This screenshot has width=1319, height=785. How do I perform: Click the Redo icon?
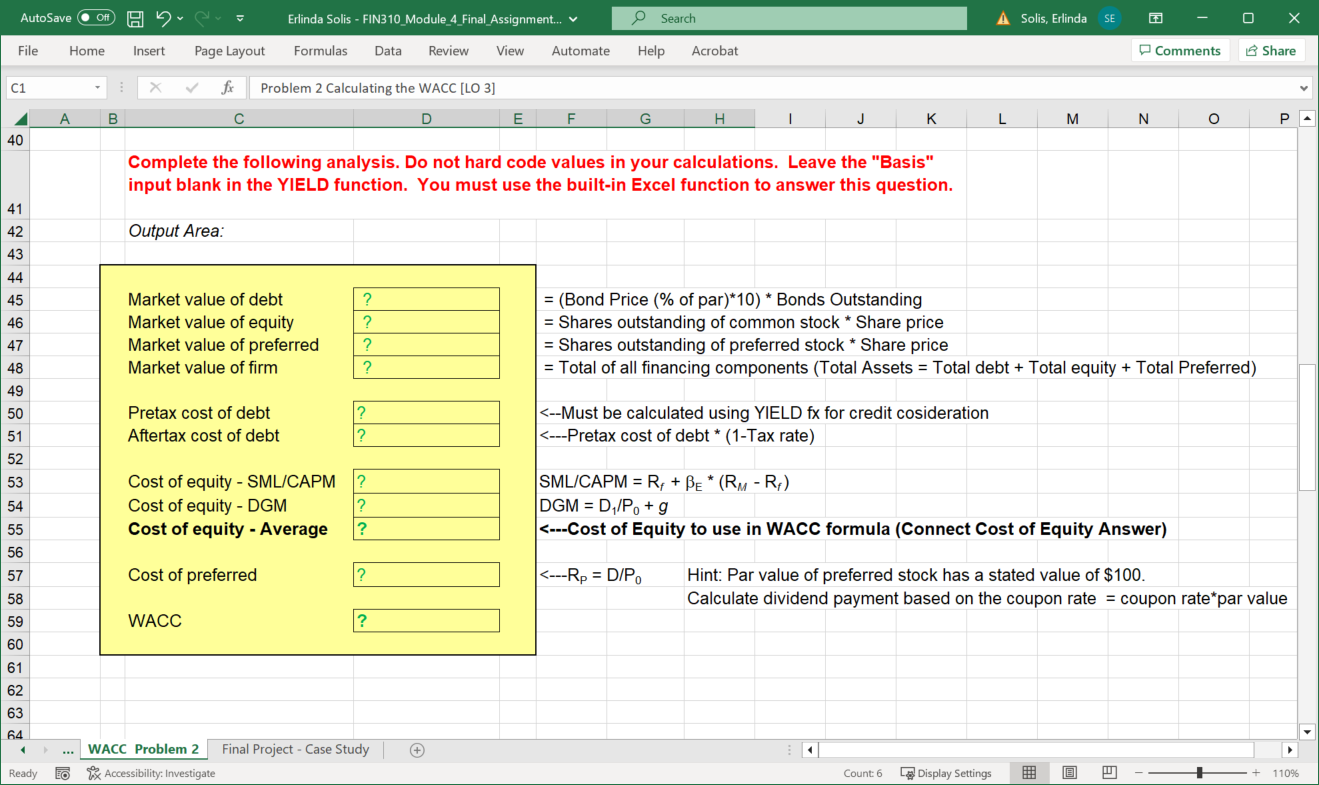(x=204, y=18)
